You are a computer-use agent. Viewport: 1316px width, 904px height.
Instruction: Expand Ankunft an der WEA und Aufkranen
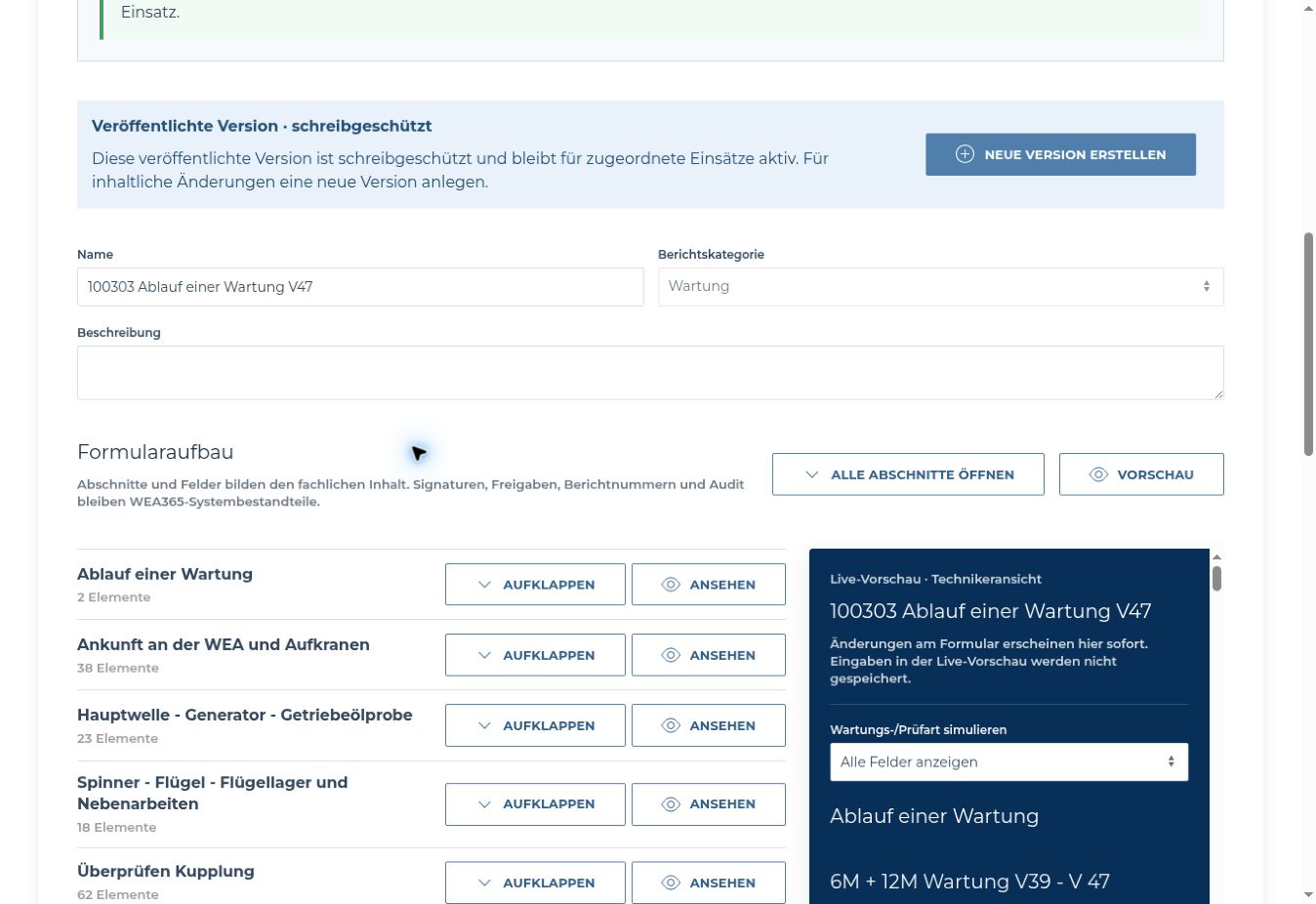[535, 655]
